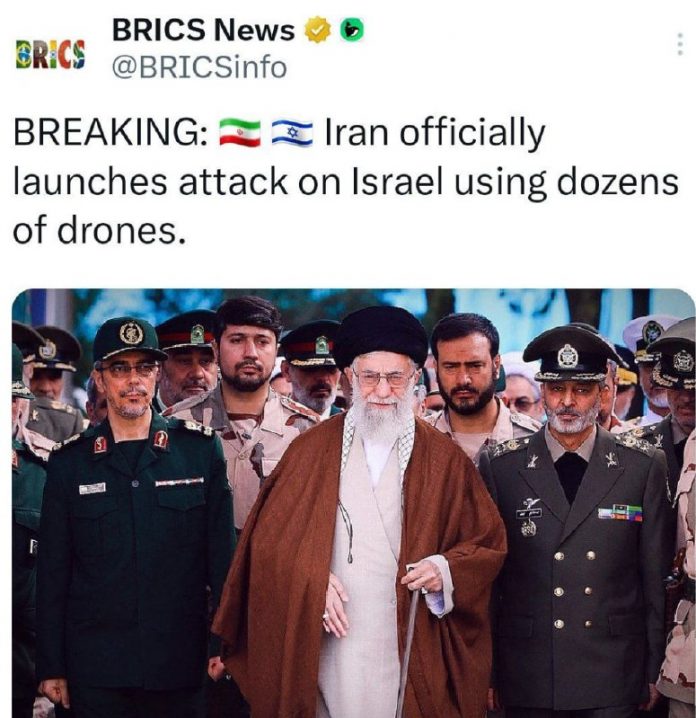The width and height of the screenshot is (696, 718).
Task: Click the black peaked cap badge of right officer
Action: pos(569,355)
